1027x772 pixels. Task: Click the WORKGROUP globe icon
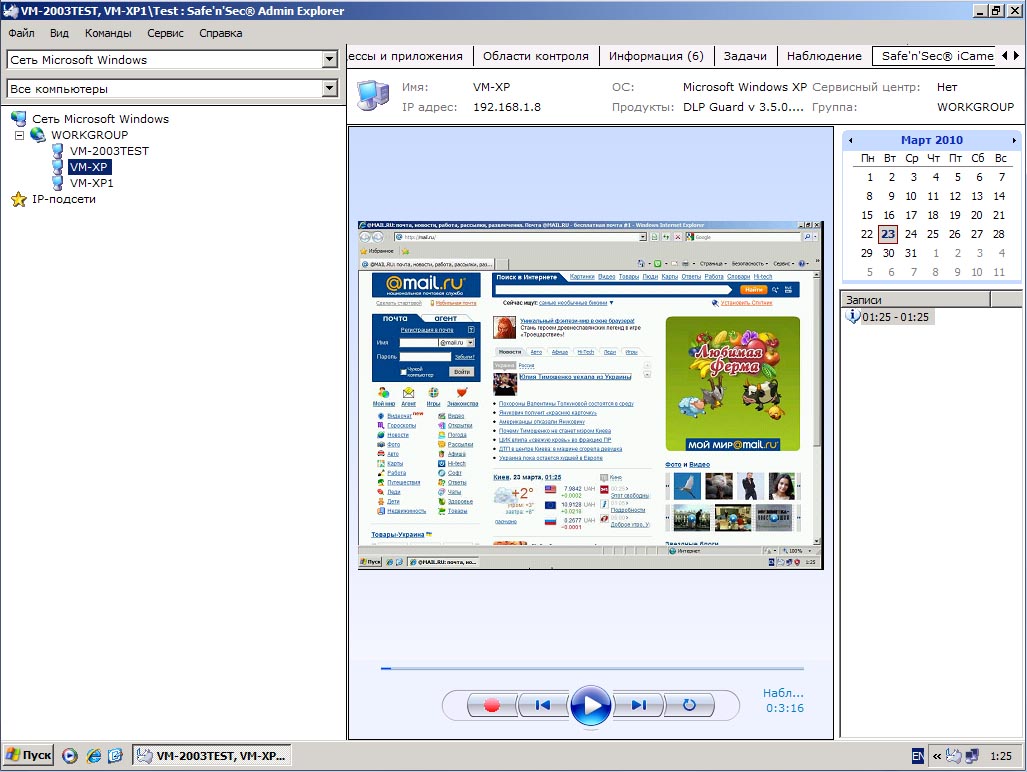click(x=38, y=135)
